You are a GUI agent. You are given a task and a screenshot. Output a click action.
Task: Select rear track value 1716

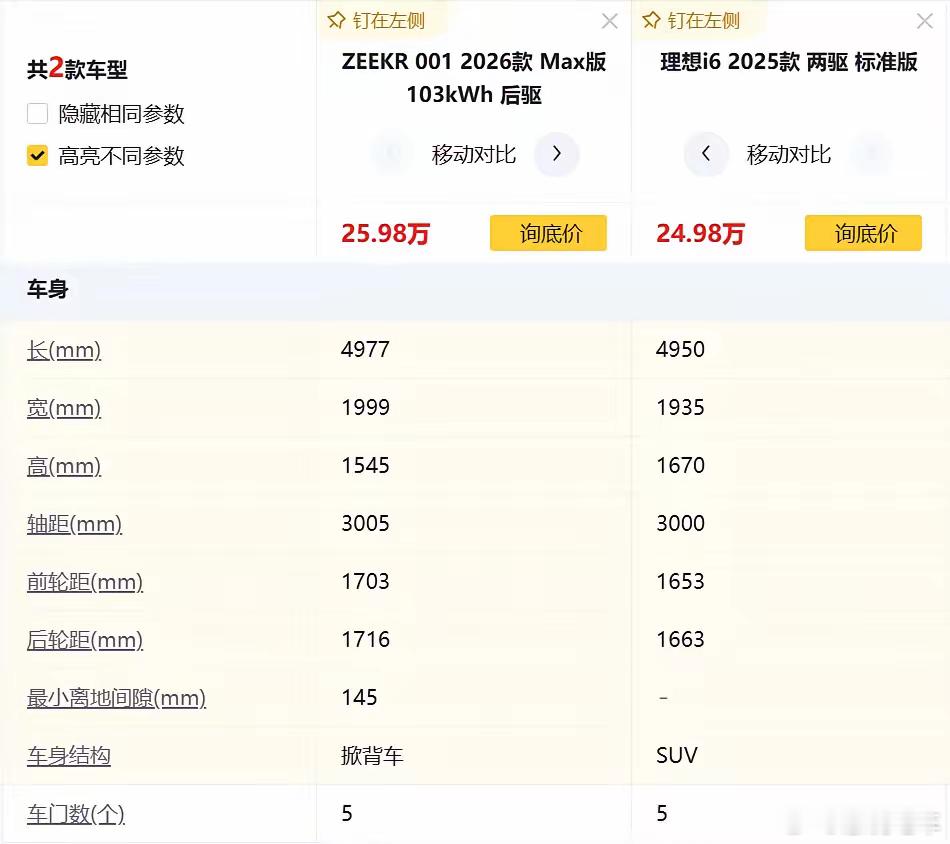tap(365, 640)
